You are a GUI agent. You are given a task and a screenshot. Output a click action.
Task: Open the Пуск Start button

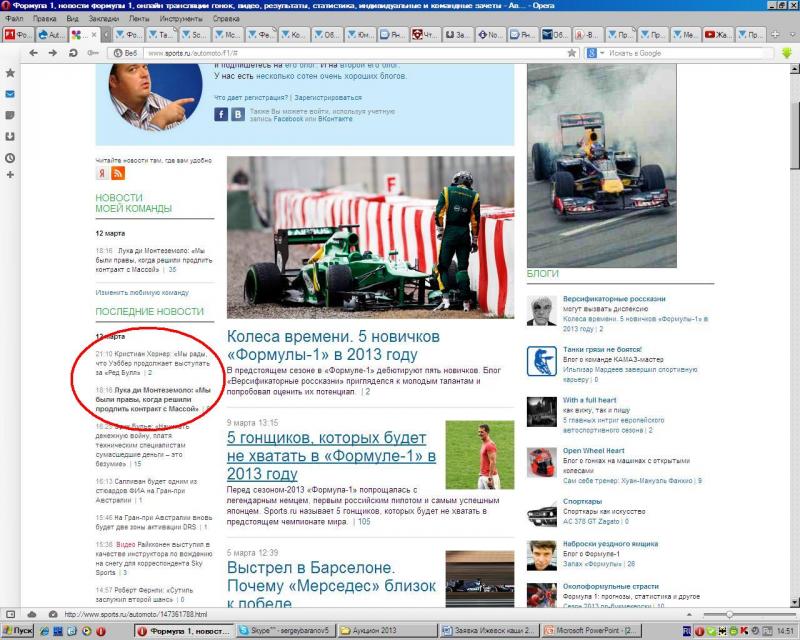pyautogui.click(x=18, y=631)
